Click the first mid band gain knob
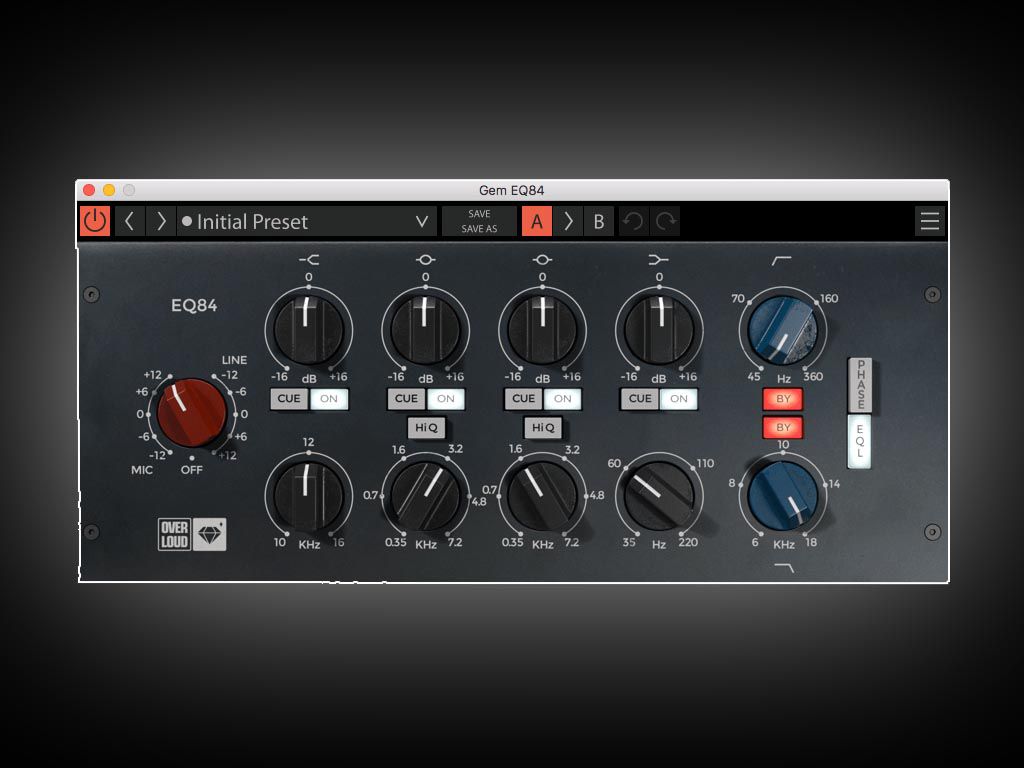 point(425,328)
